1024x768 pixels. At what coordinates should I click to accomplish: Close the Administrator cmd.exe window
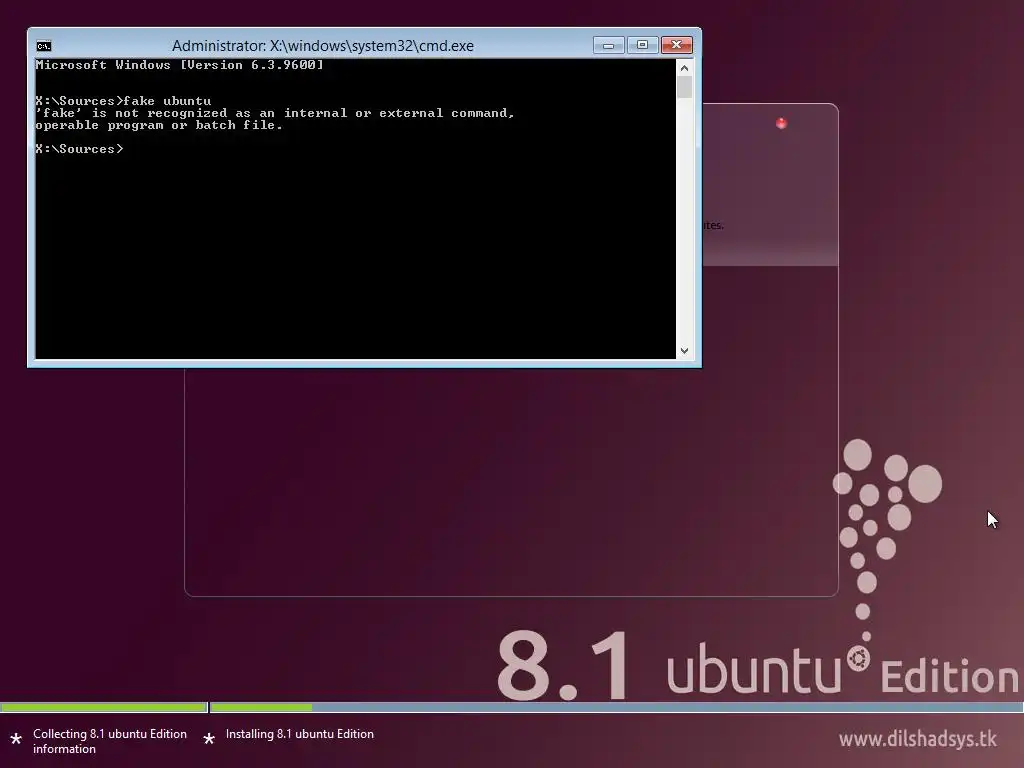[677, 45]
